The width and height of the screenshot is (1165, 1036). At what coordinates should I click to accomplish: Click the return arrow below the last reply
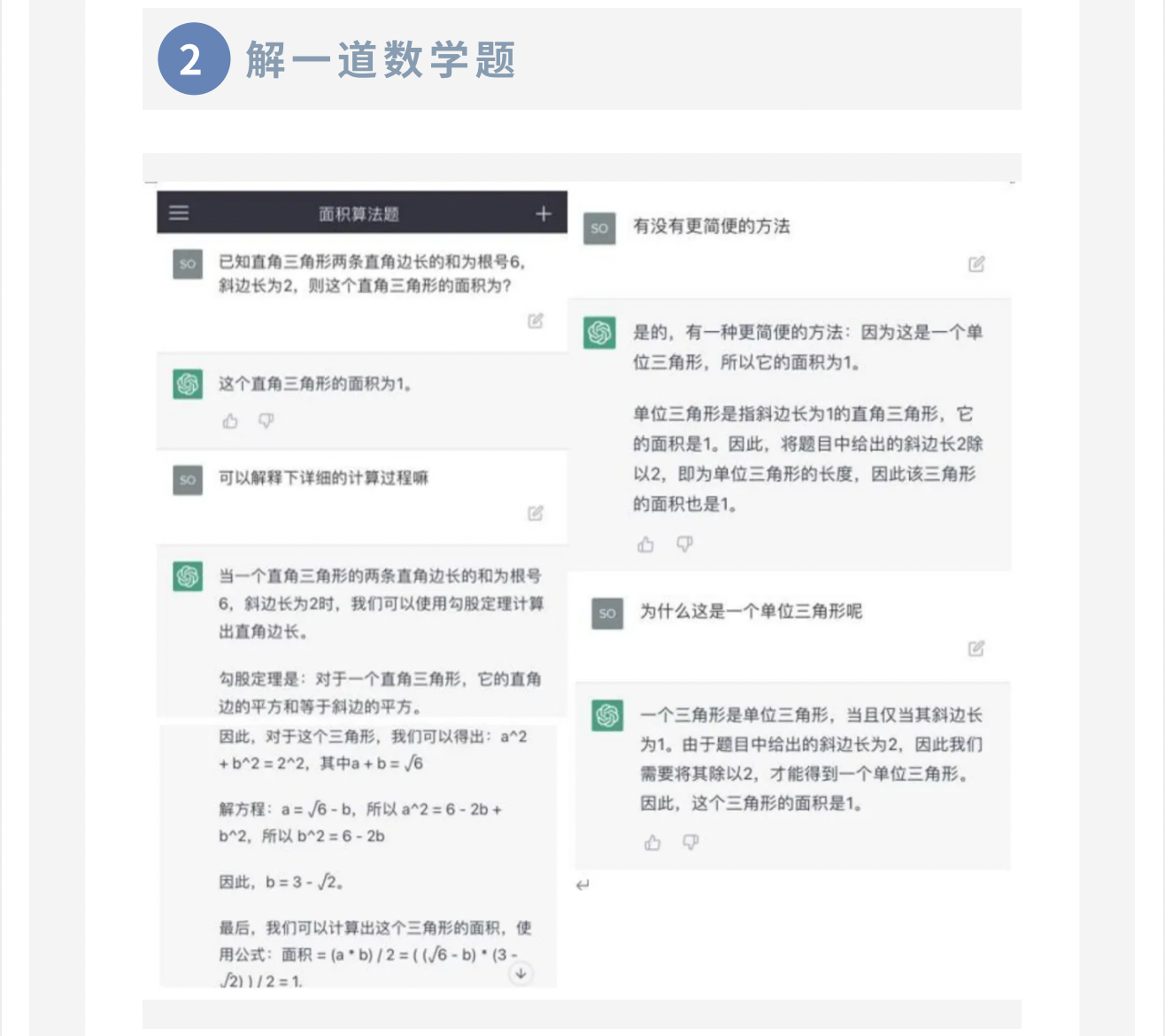coord(583,885)
